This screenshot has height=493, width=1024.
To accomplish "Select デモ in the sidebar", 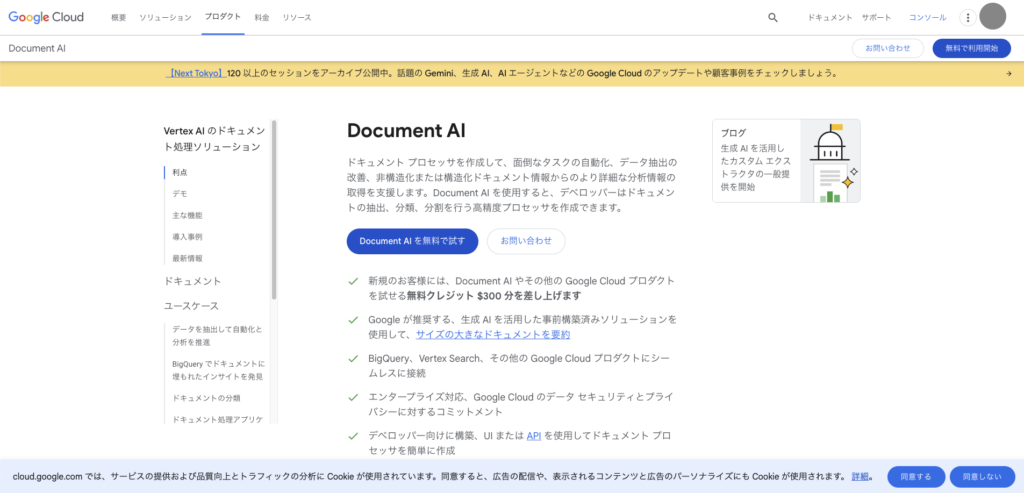I will (x=180, y=194).
